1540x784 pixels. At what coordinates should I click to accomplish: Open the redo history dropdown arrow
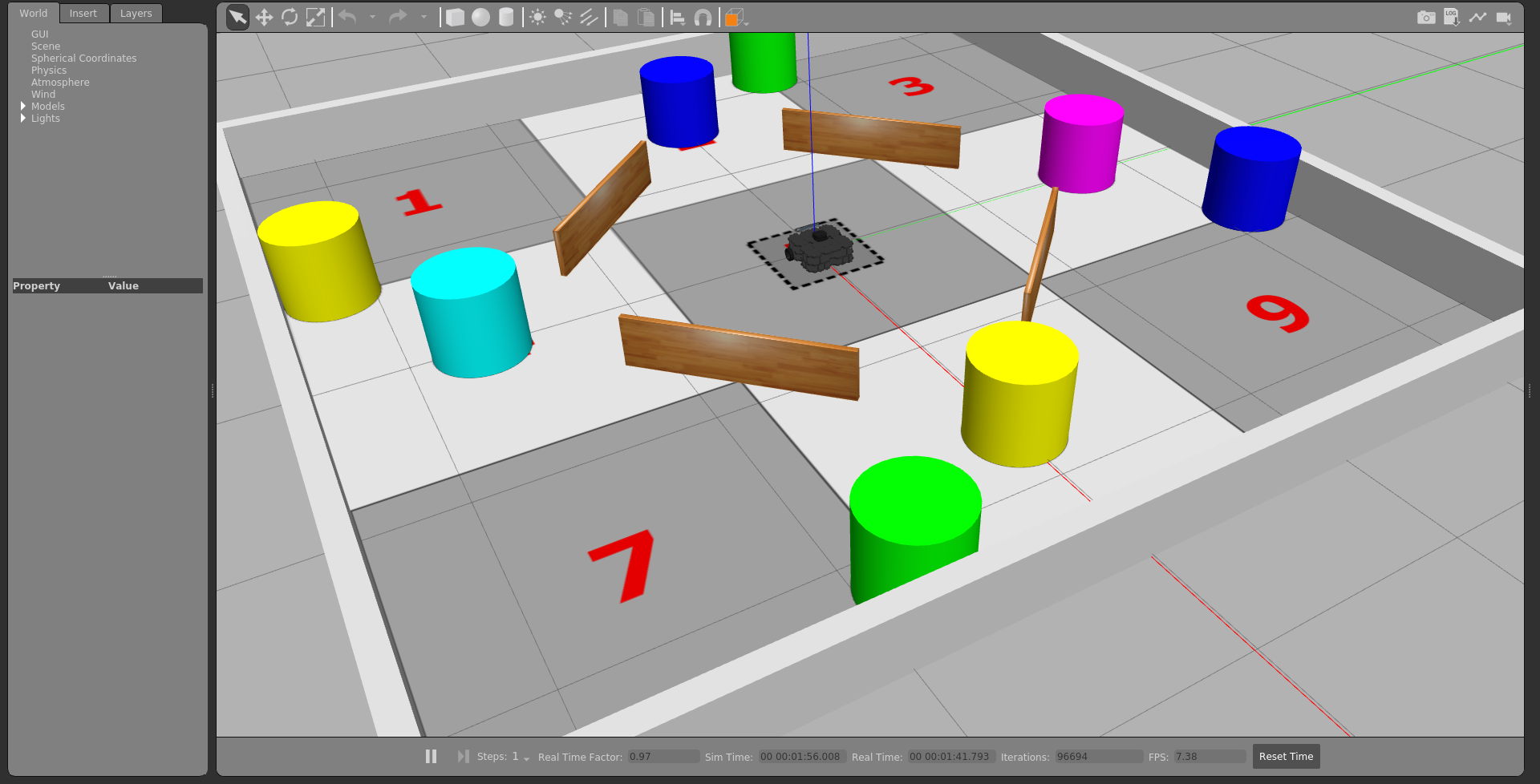tap(423, 17)
